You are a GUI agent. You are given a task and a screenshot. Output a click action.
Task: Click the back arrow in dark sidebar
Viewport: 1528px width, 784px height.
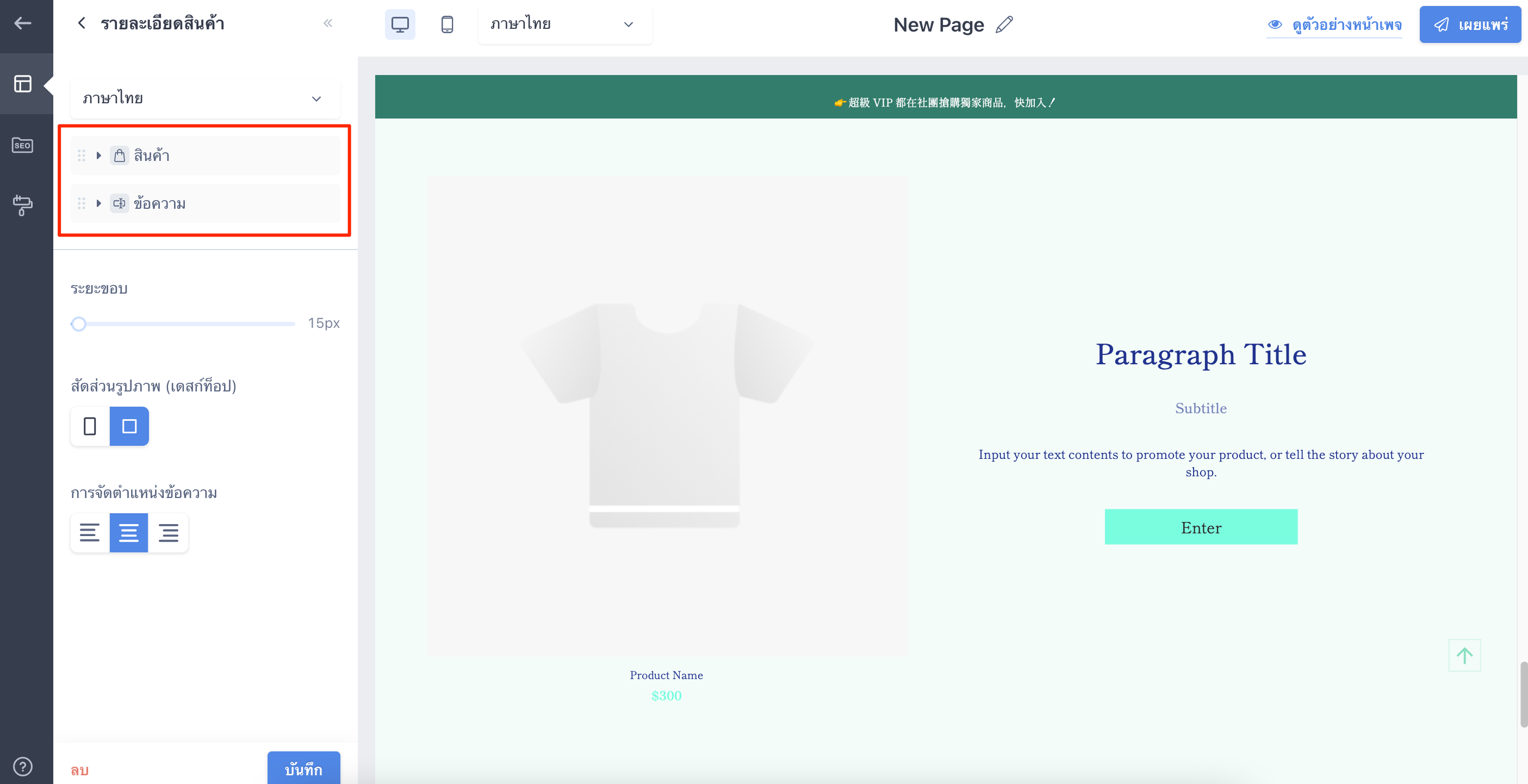coord(22,23)
